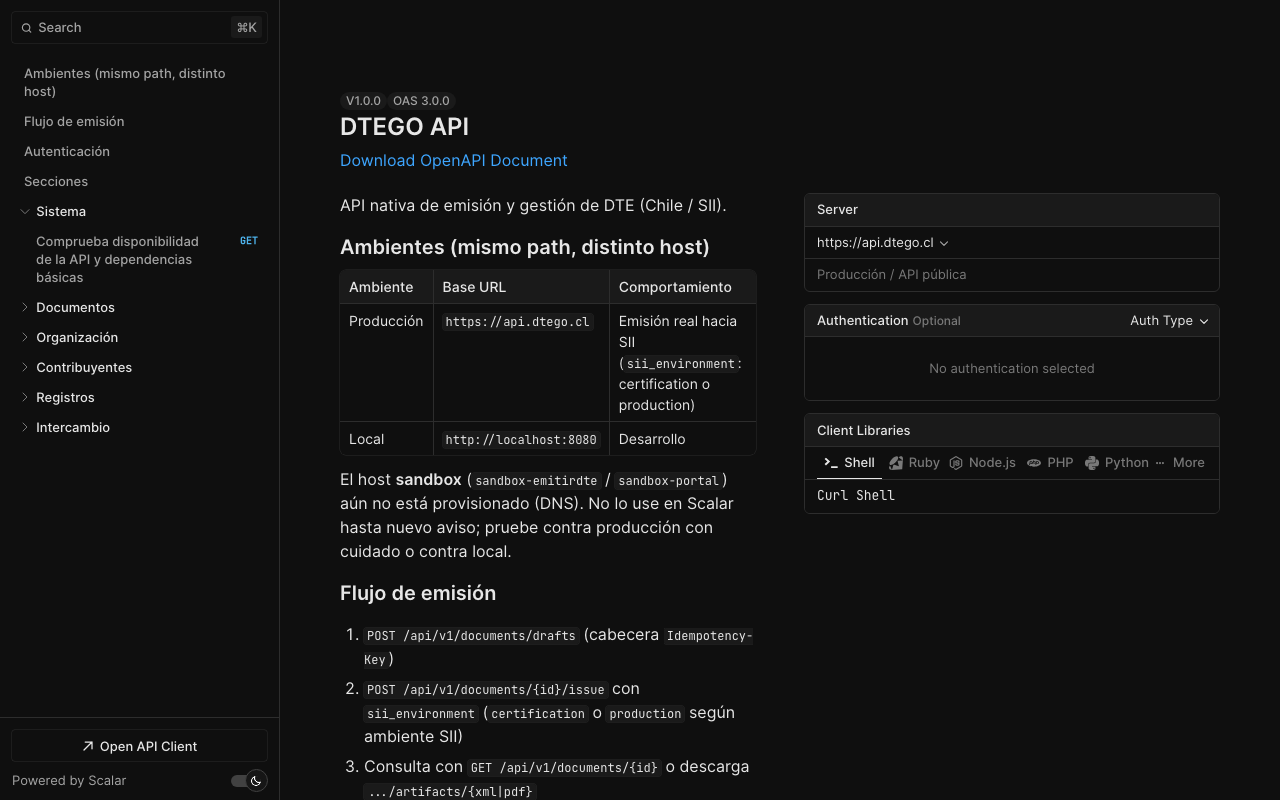Click the Powered by Scalar link
The image size is (1280, 800).
click(69, 781)
